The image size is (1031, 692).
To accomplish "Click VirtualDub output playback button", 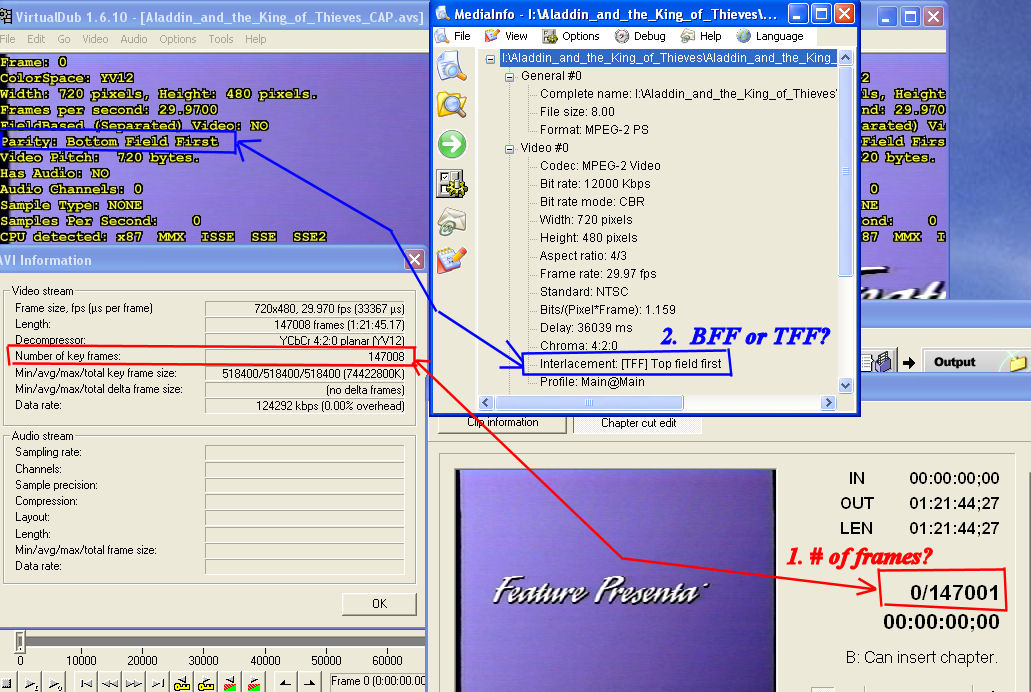I will pos(55,684).
